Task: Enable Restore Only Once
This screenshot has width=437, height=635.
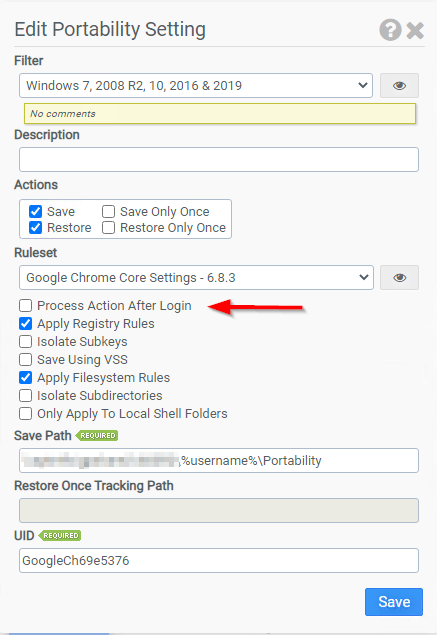Action: 108,228
